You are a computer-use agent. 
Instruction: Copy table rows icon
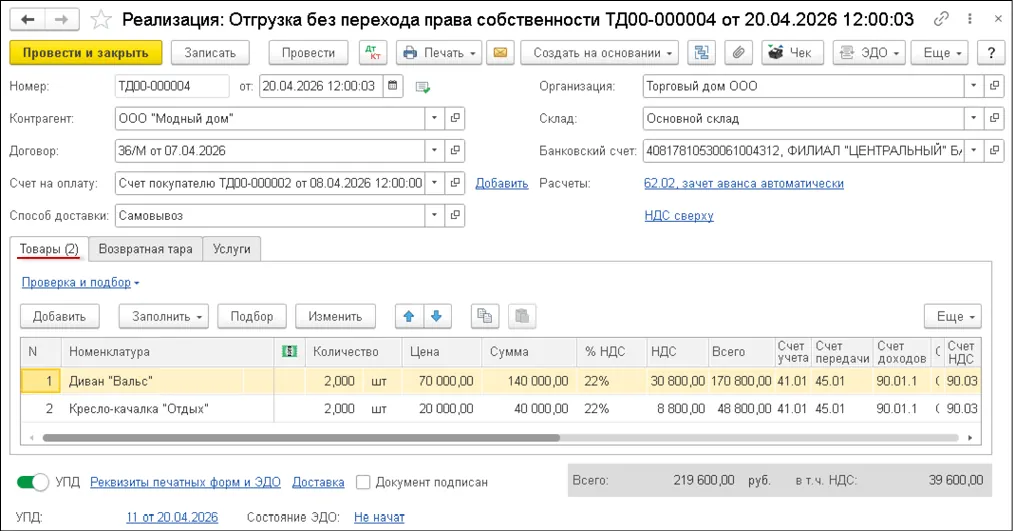click(x=485, y=316)
